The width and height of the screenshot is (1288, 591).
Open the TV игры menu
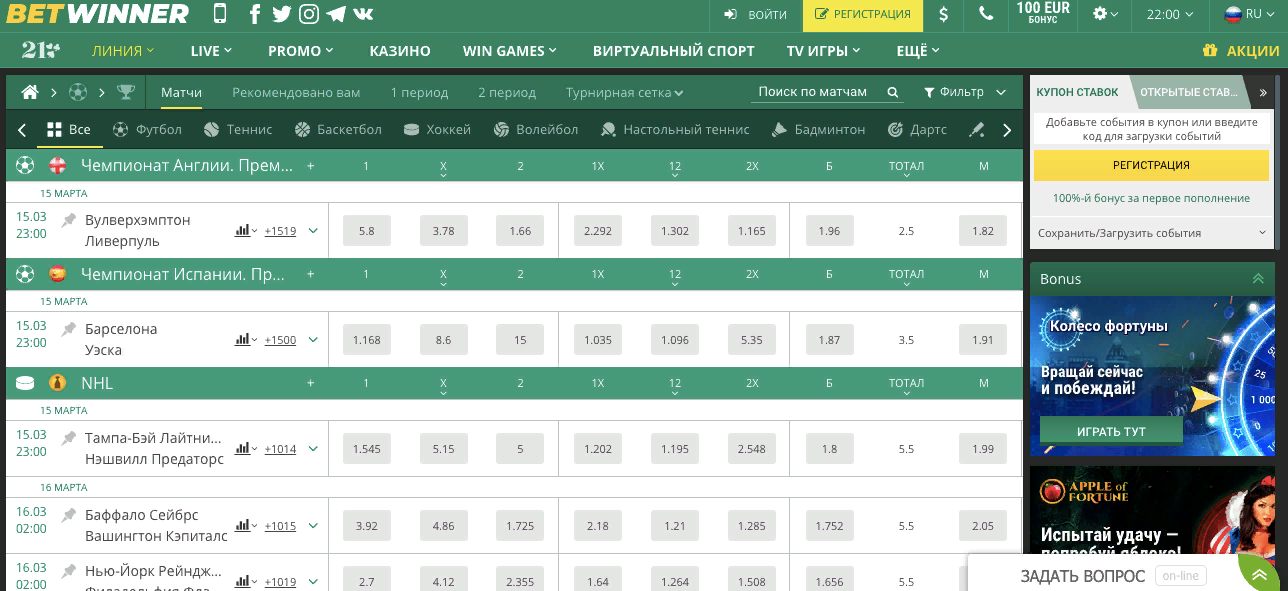824,51
